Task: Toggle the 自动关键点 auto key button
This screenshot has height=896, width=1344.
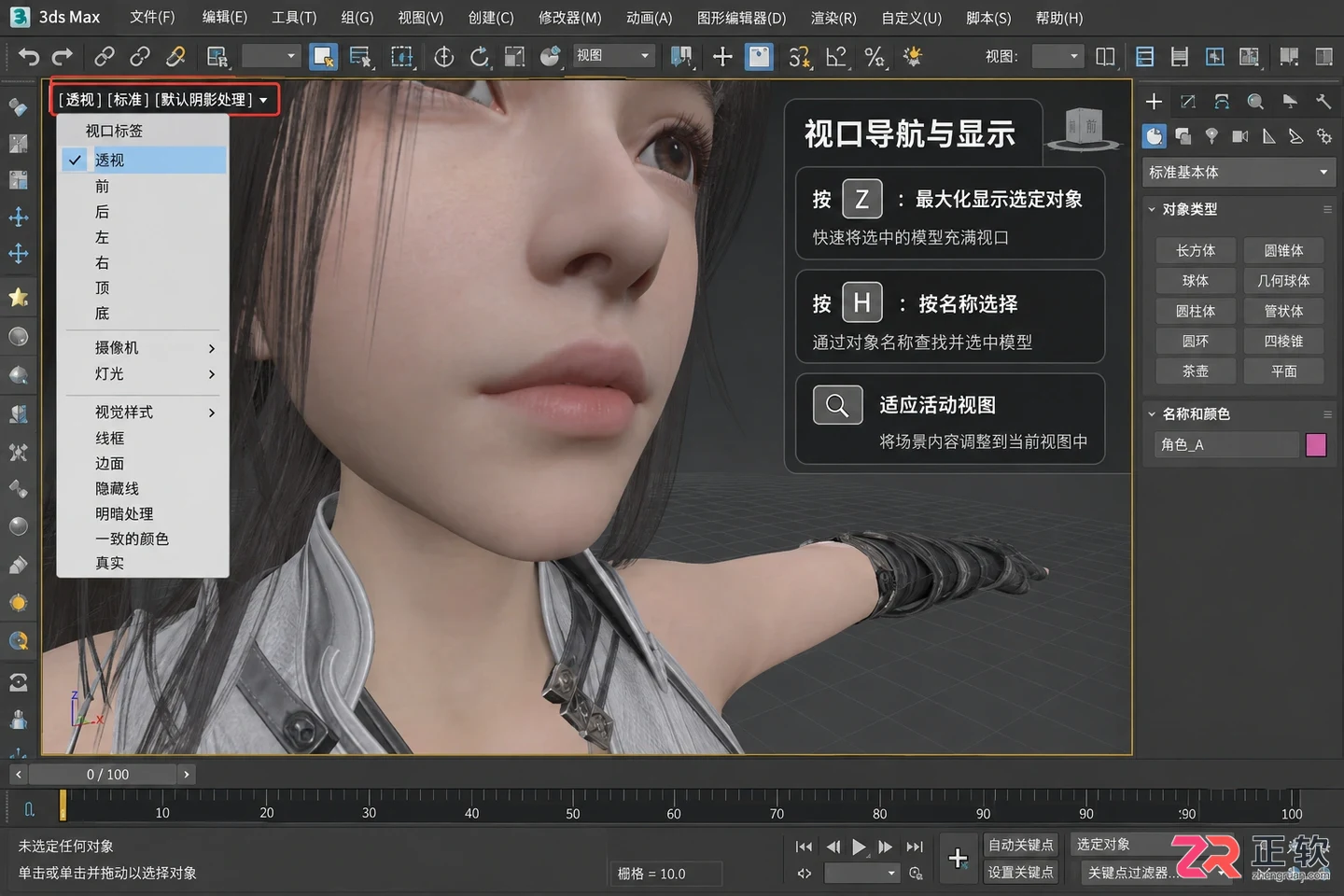Action: 1020,845
